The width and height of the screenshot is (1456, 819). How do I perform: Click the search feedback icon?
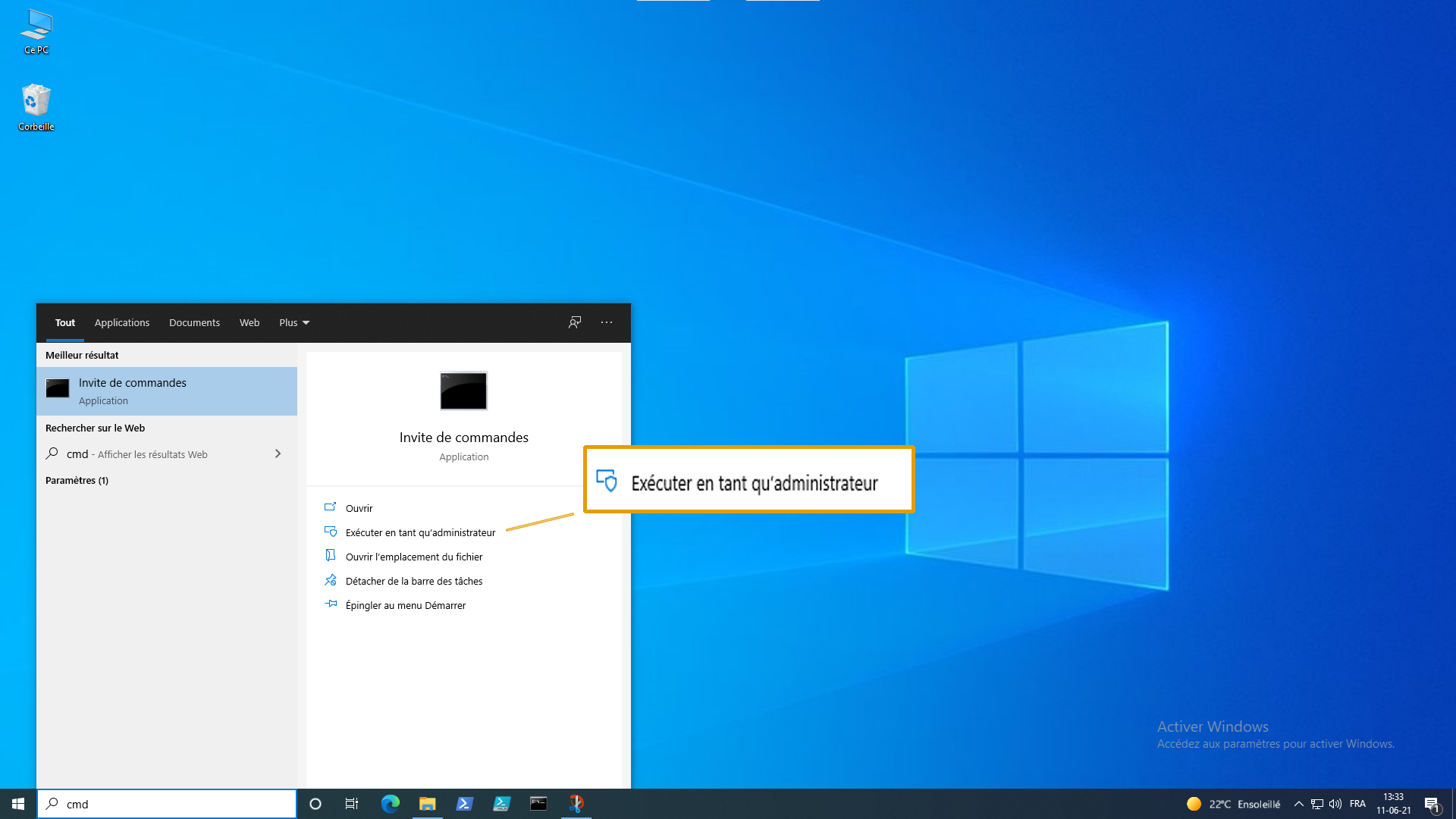[575, 322]
